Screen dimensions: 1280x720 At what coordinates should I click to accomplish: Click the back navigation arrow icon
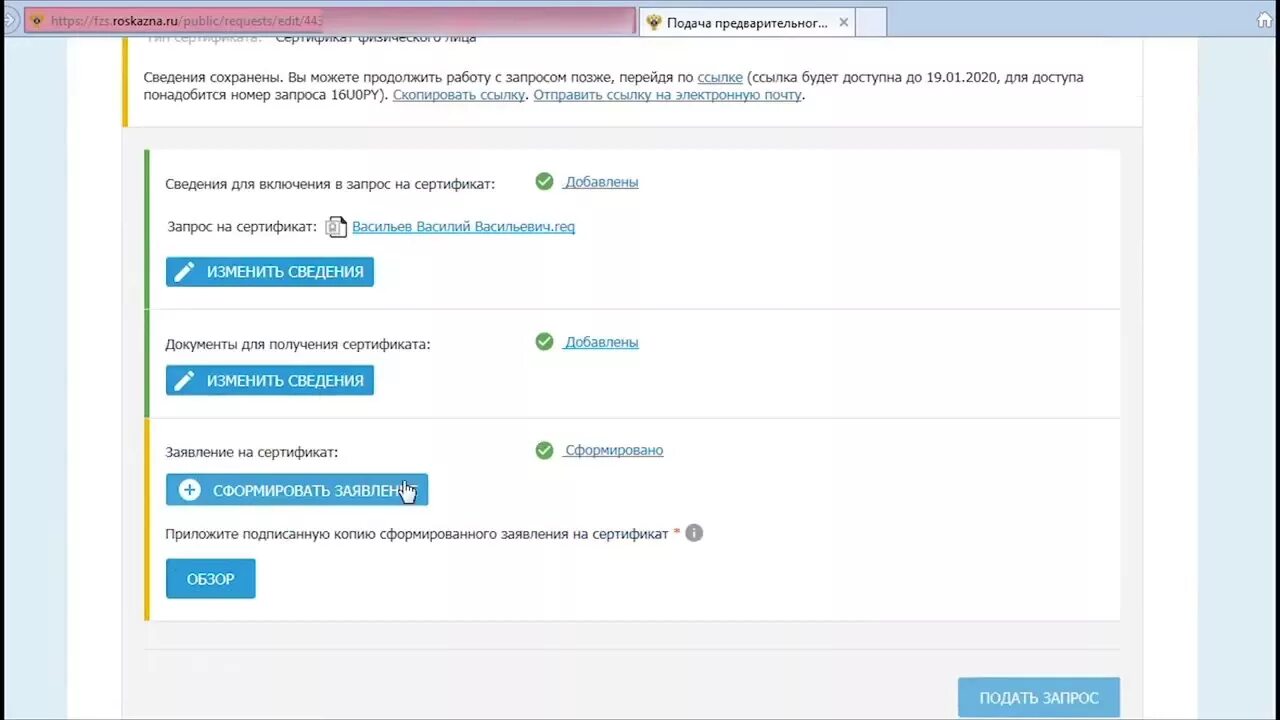10,20
